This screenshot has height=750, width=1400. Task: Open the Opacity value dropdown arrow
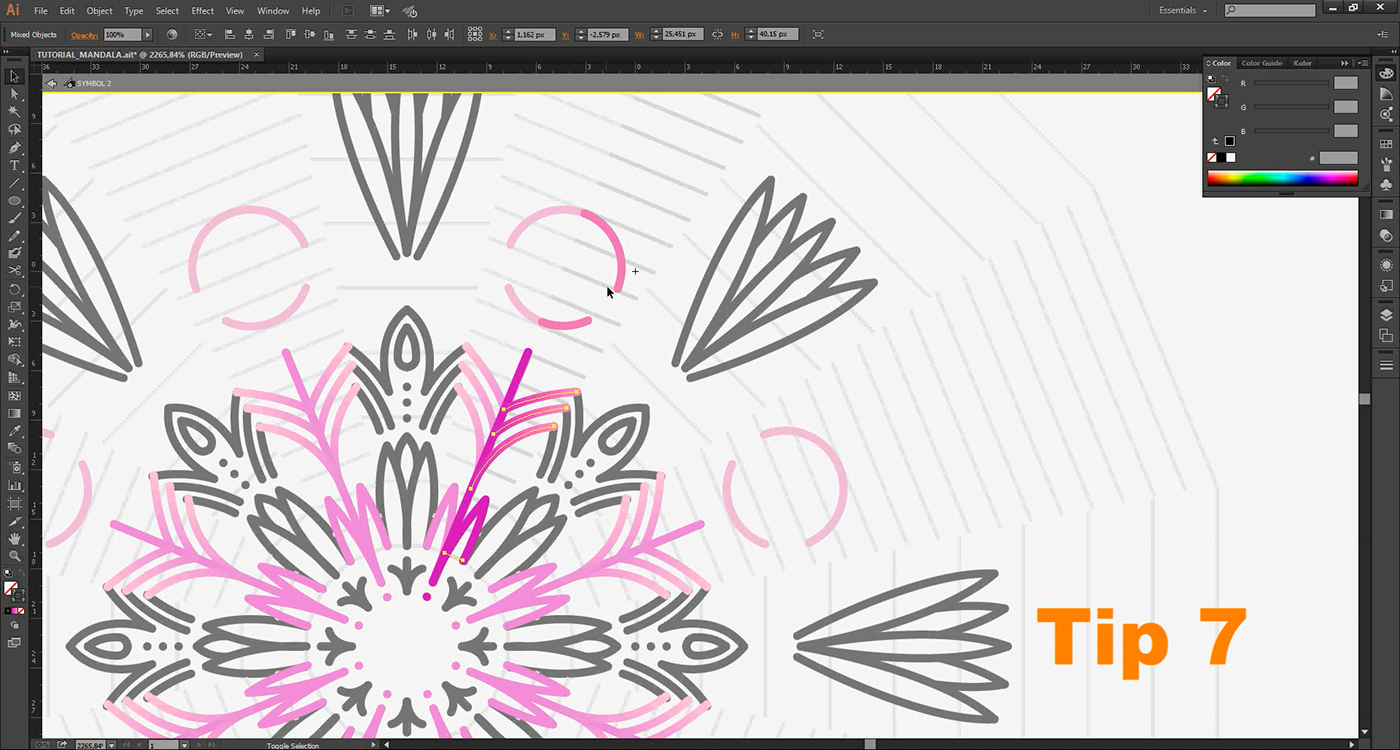(148, 34)
